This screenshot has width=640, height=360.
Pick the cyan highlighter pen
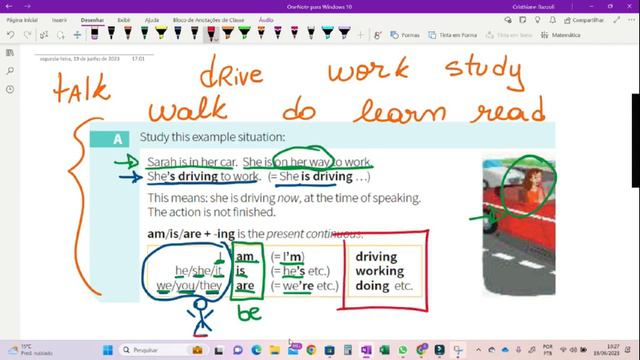tap(327, 33)
